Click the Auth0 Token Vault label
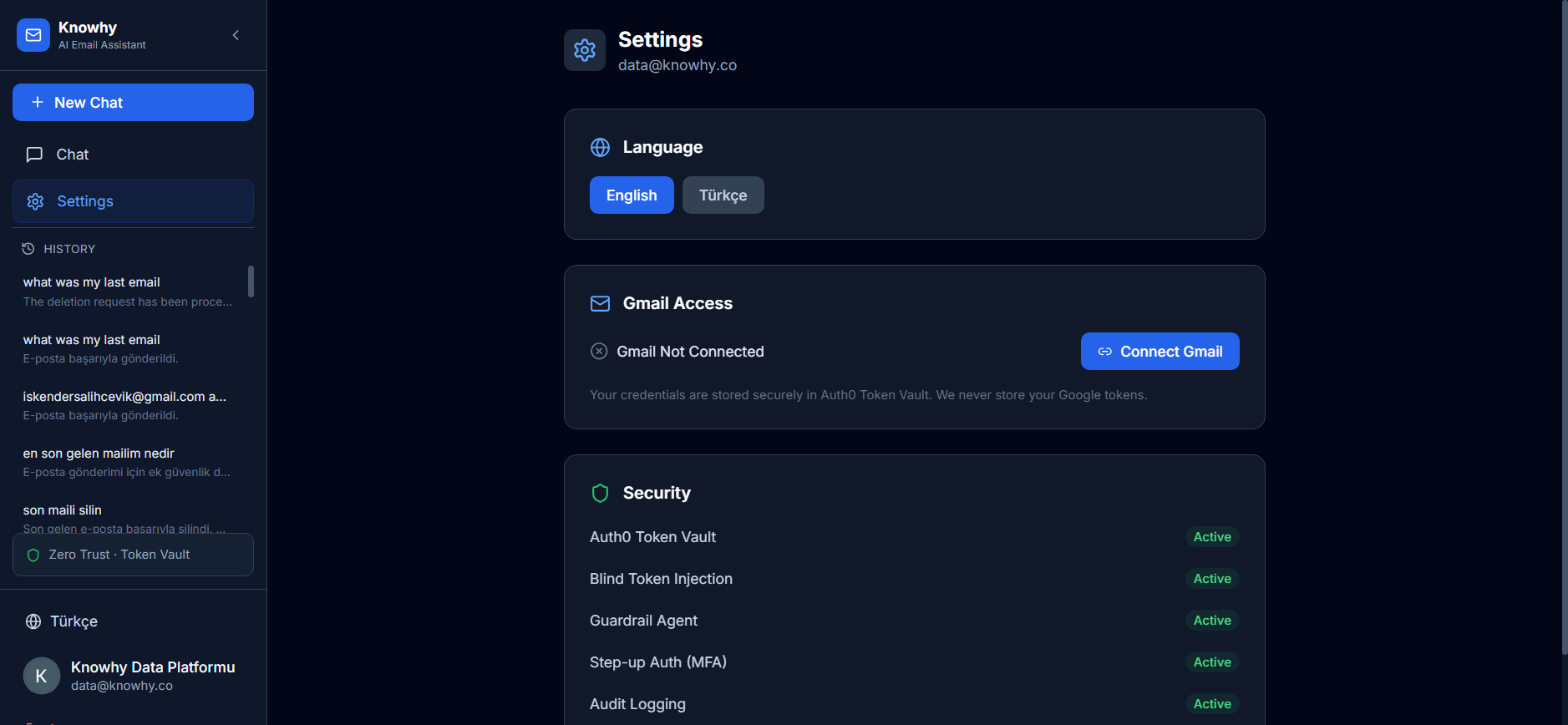The image size is (1568, 725). tap(652, 537)
